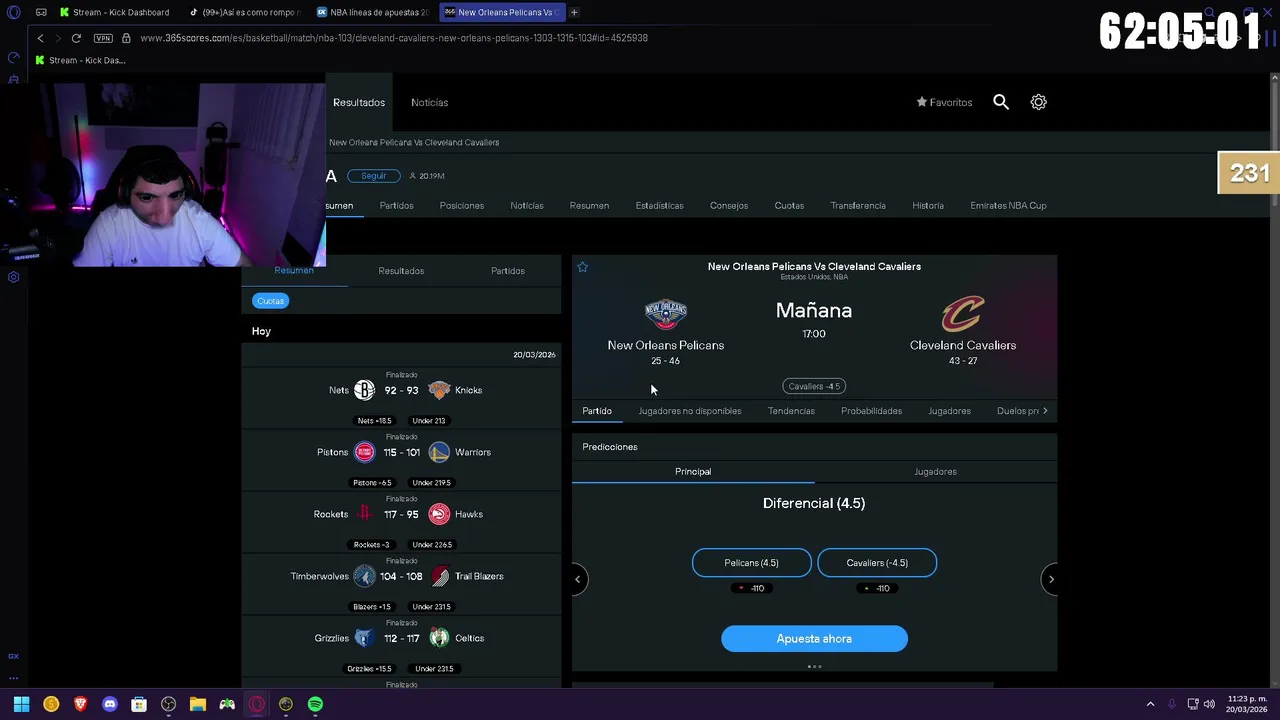Click the Apuesta ahora button
Viewport: 1280px width, 720px height.
coord(814,639)
